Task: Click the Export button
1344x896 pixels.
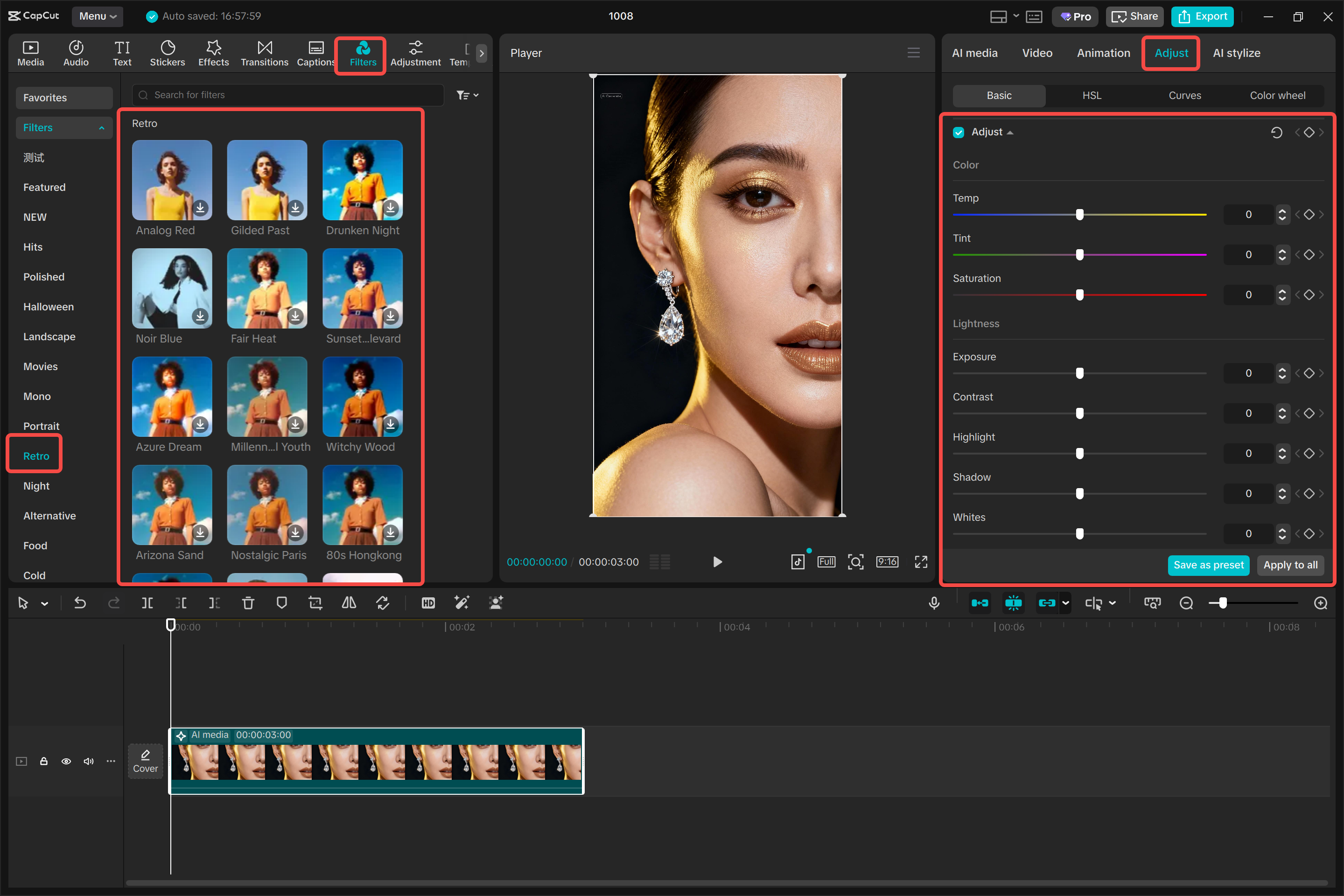Action: [x=1202, y=16]
